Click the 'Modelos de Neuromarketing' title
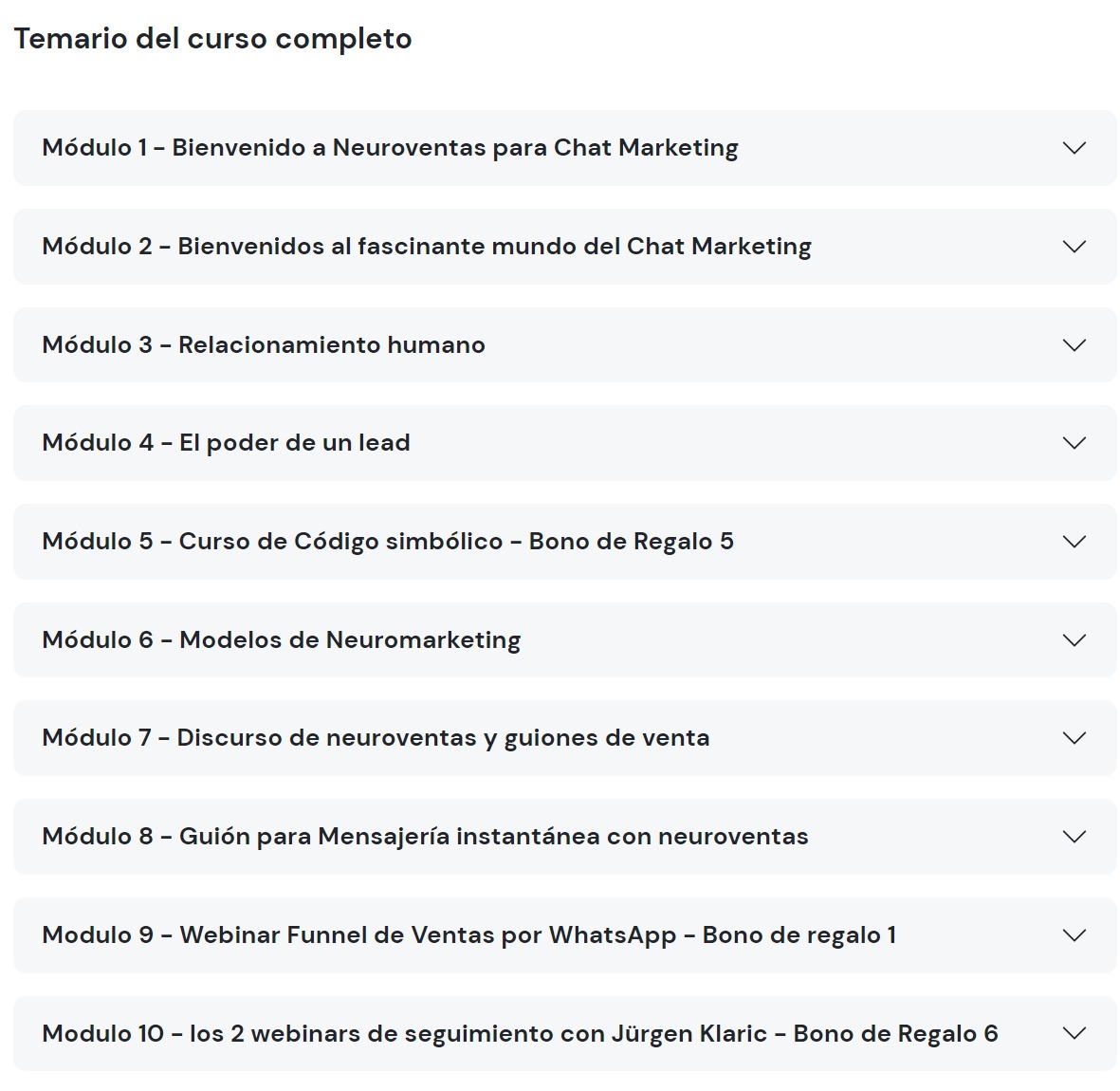Image resolution: width=1120 pixels, height=1091 pixels. click(x=349, y=640)
